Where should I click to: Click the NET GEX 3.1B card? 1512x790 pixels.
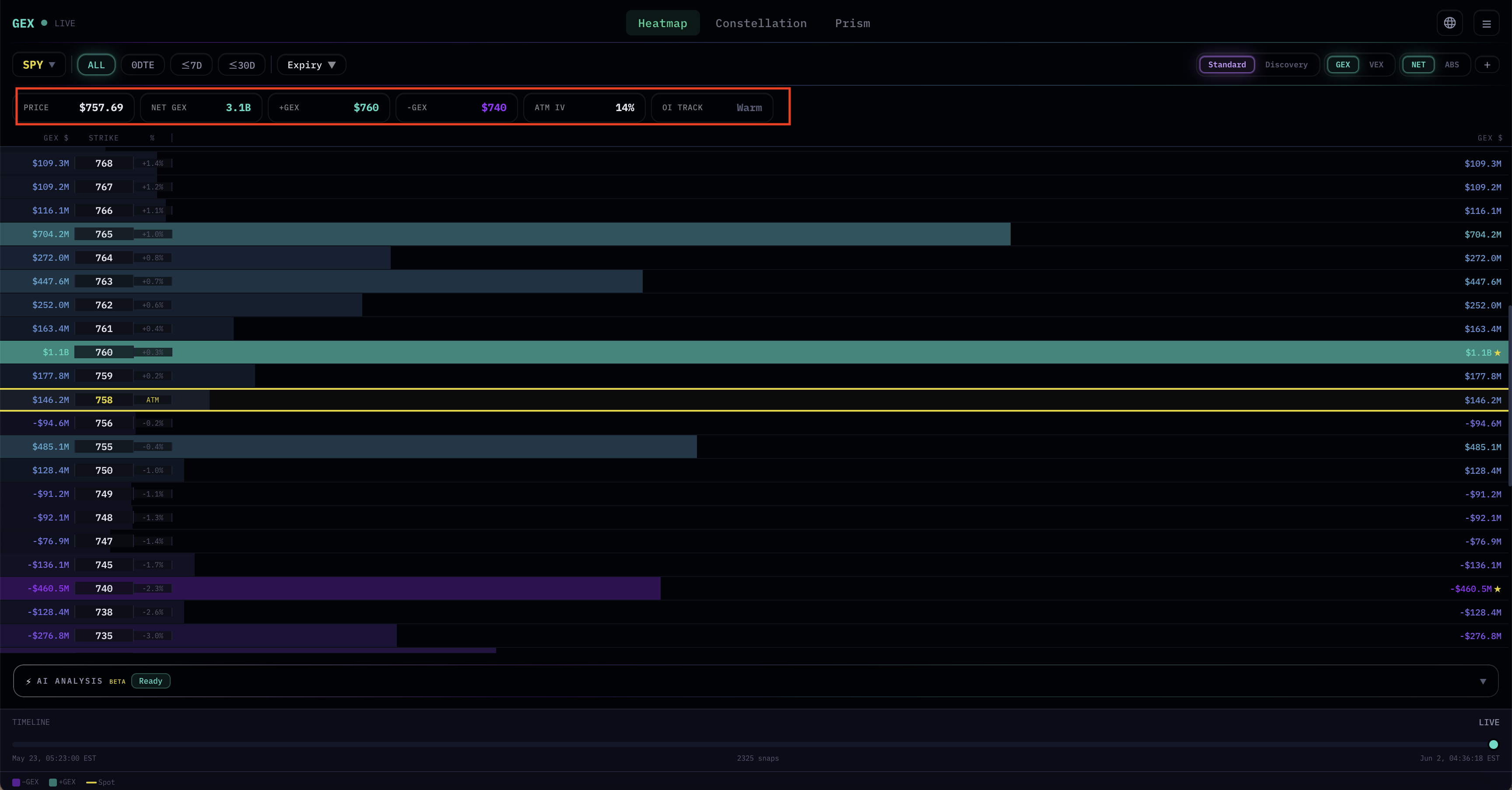click(201, 108)
